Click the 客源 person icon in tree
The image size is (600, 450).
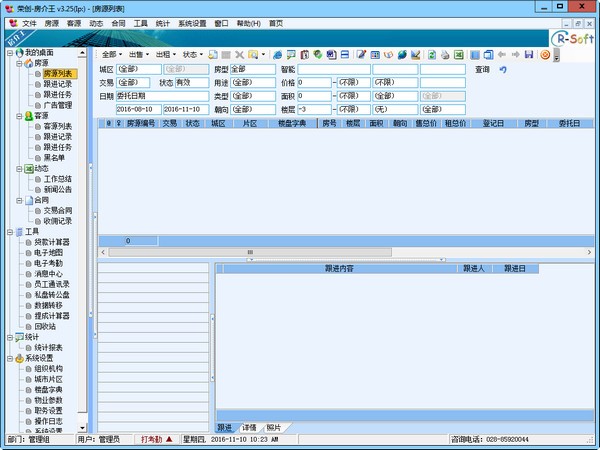(x=27, y=116)
